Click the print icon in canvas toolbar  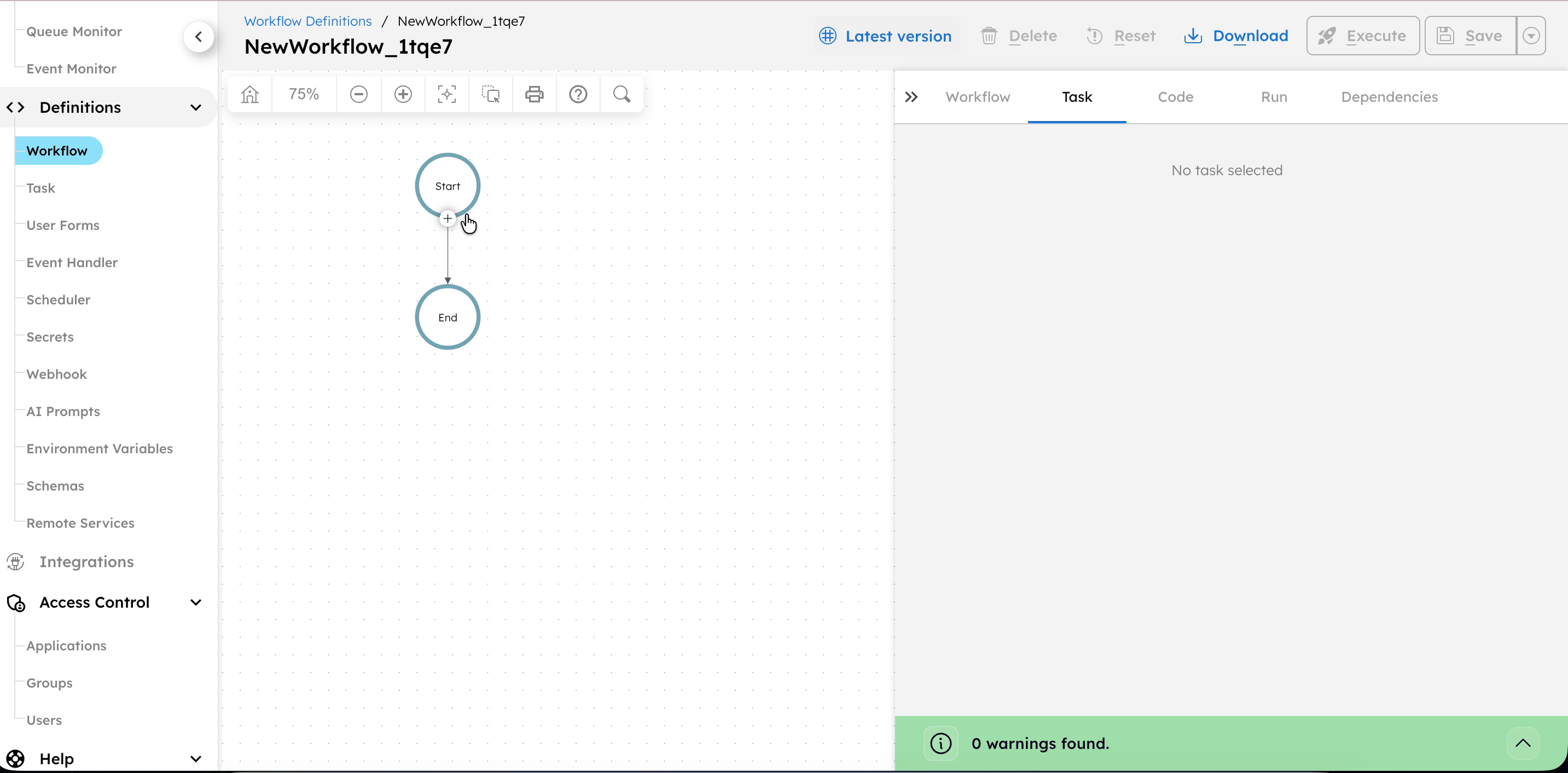coord(535,94)
